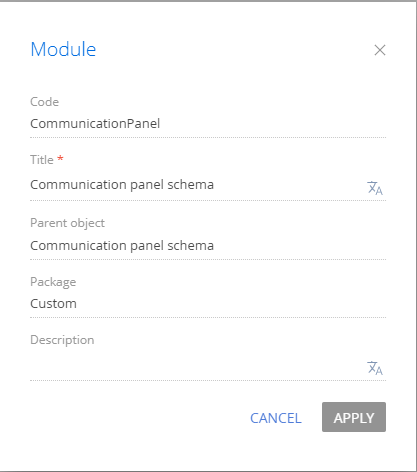Image resolution: width=417 pixels, height=472 pixels.
Task: Click the Package field showing Custom
Action: pyautogui.click(x=208, y=304)
